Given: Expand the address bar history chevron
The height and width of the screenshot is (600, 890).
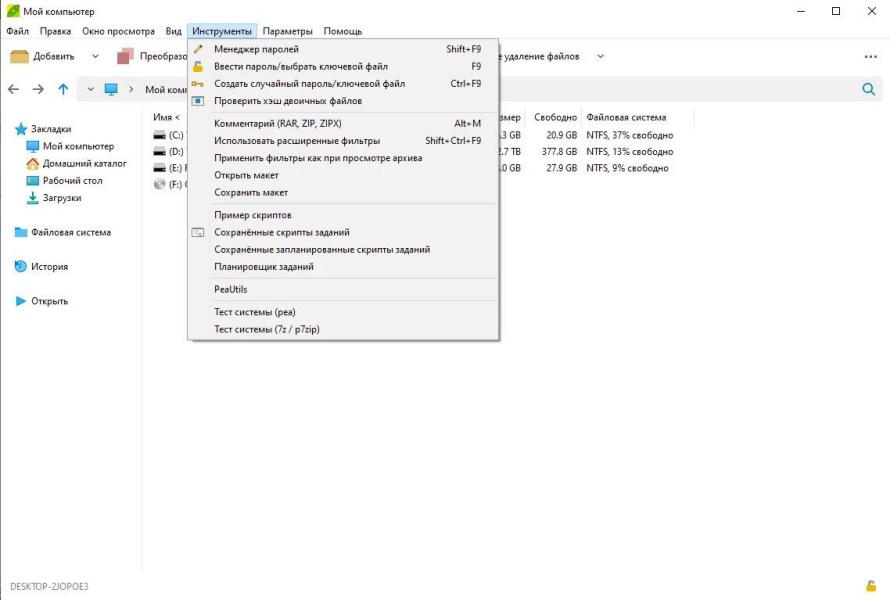Looking at the screenshot, I should [90, 89].
